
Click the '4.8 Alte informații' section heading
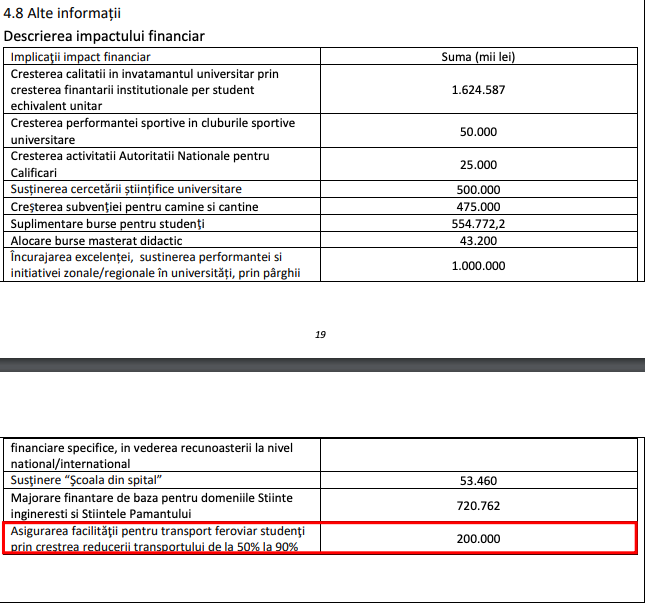62,12
